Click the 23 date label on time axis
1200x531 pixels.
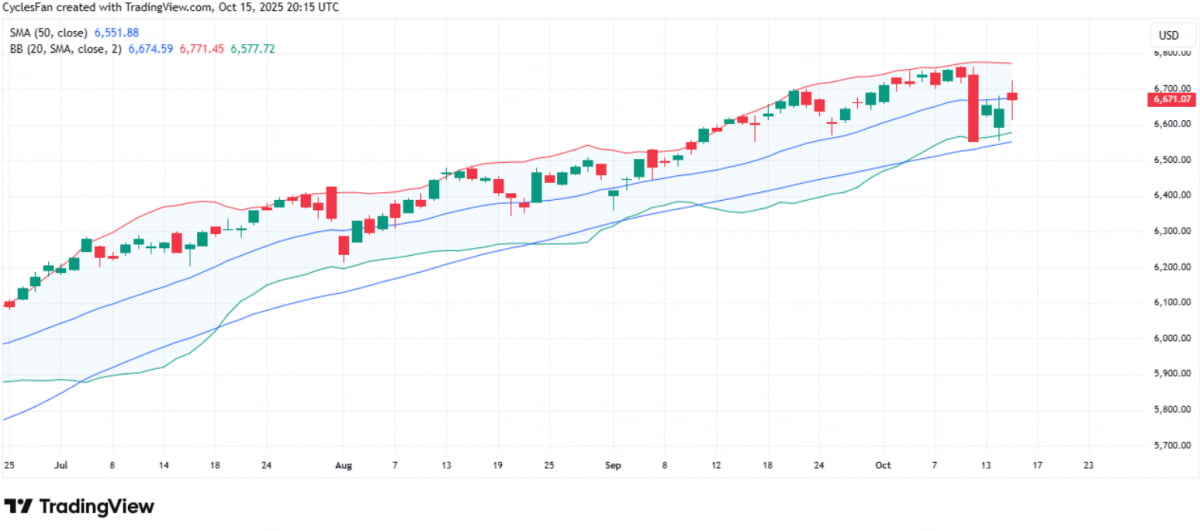point(1088,465)
